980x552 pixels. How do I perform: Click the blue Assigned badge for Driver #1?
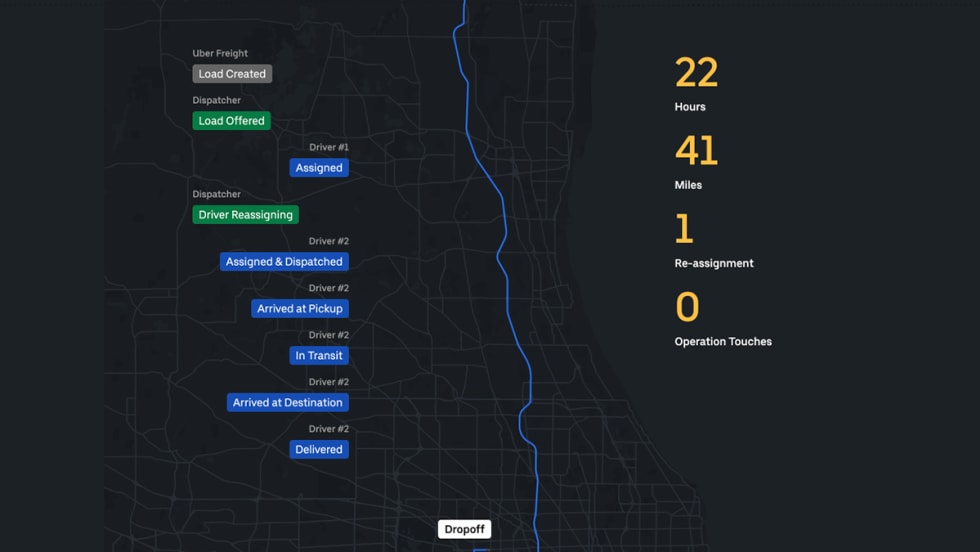[319, 168]
